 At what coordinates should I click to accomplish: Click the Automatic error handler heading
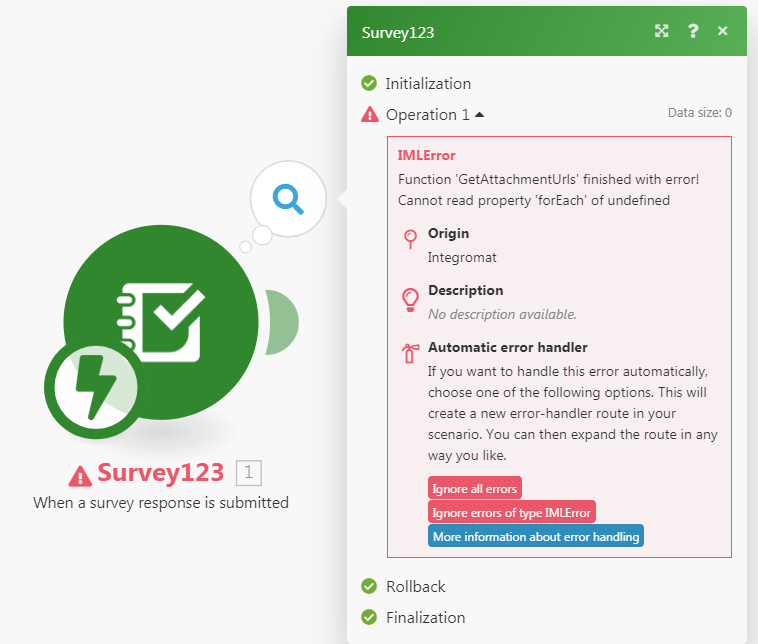508,347
